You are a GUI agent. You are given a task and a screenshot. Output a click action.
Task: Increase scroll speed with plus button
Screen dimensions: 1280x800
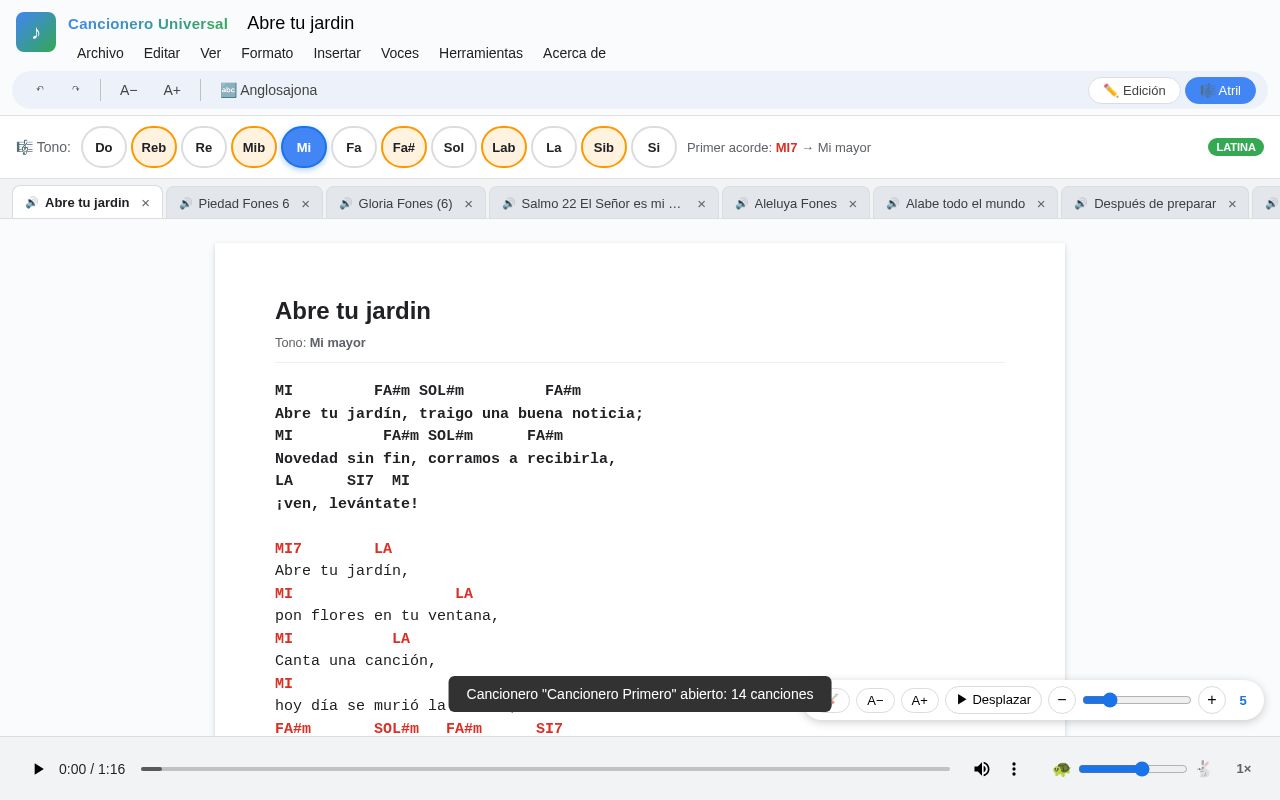tap(1212, 700)
